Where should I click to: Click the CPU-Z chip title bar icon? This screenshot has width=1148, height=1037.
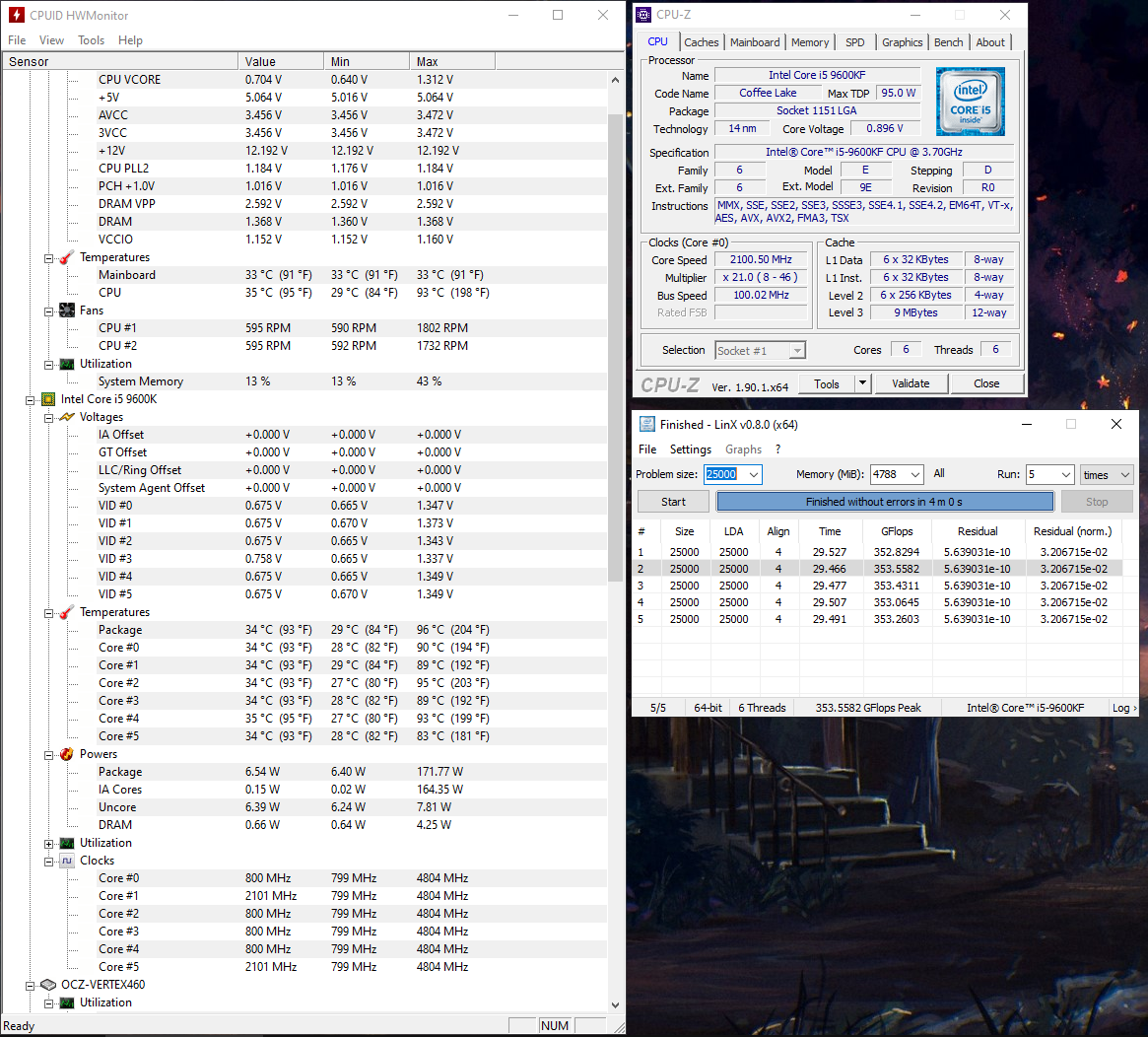tap(643, 15)
